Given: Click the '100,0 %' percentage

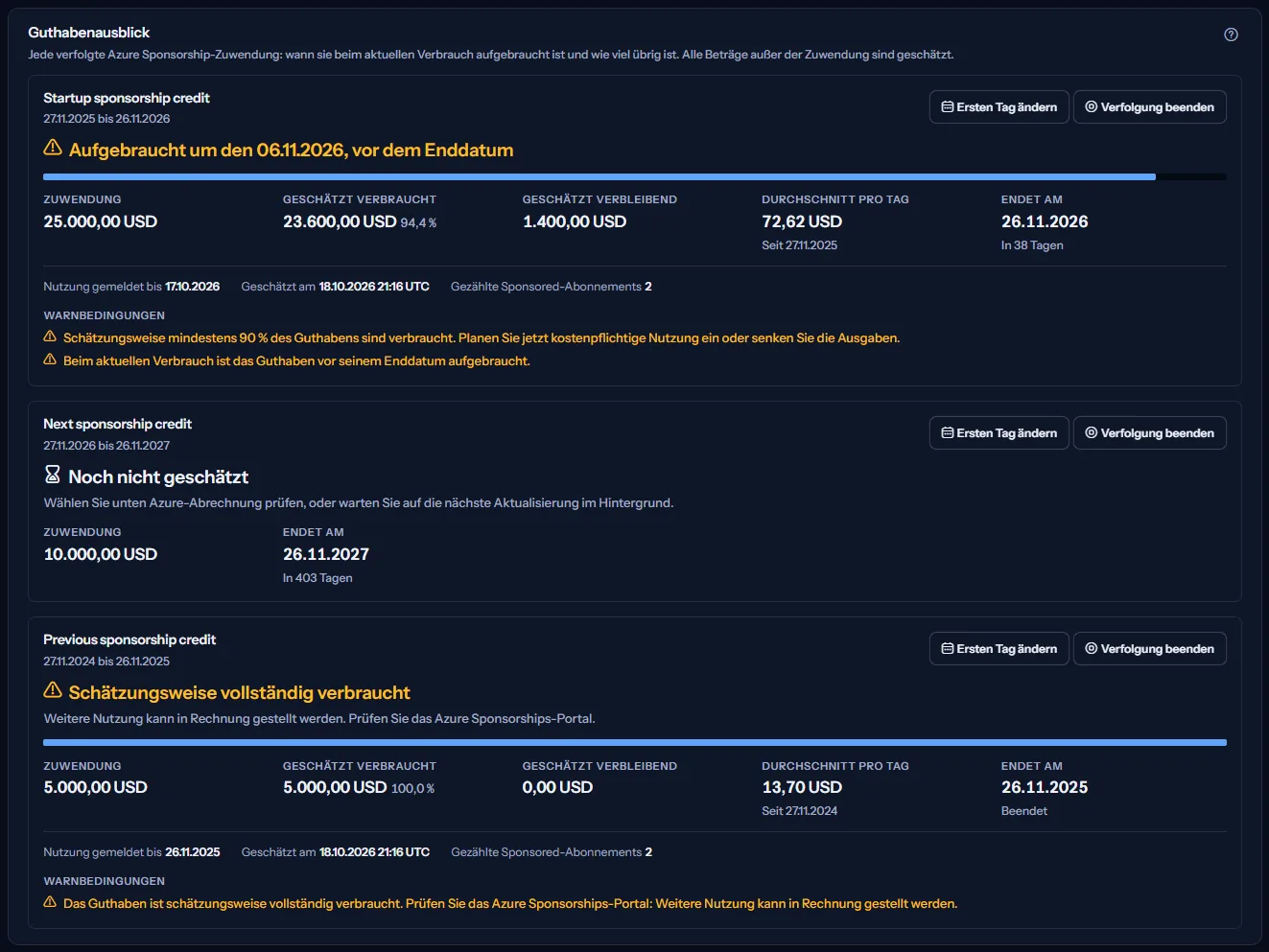Looking at the screenshot, I should coord(412,789).
